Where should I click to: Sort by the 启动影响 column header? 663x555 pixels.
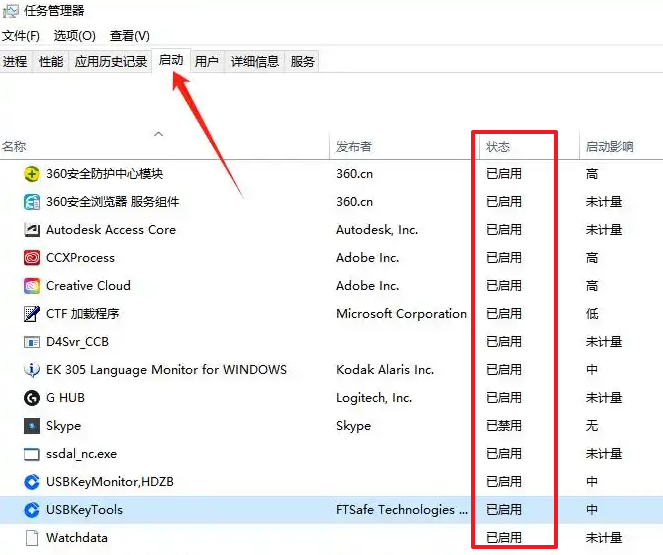(609, 147)
